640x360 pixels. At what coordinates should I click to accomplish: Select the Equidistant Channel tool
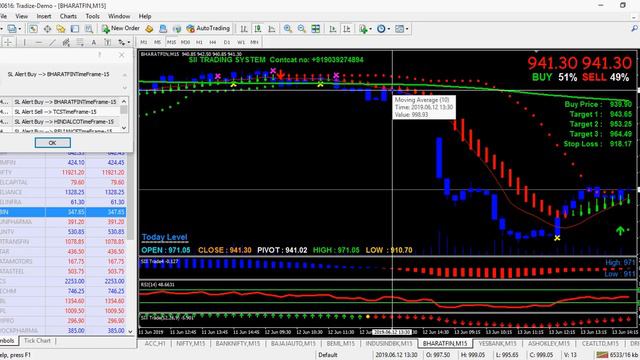click(66, 42)
